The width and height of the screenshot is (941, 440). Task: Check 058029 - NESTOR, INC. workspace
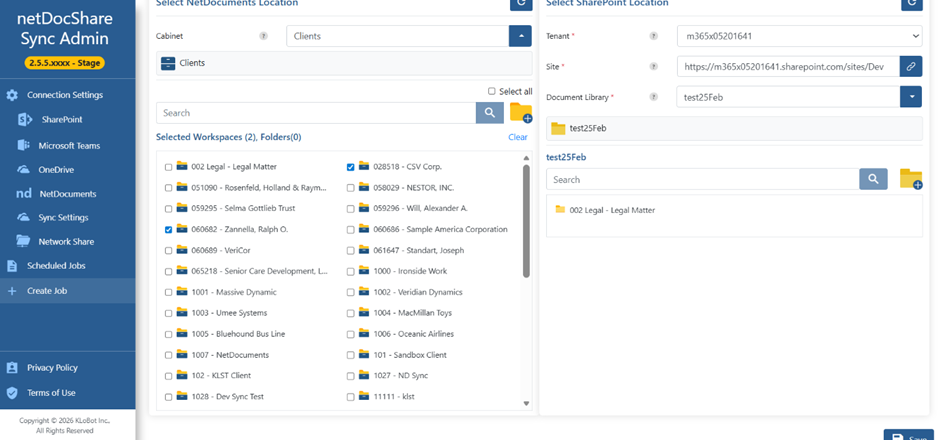coord(350,188)
